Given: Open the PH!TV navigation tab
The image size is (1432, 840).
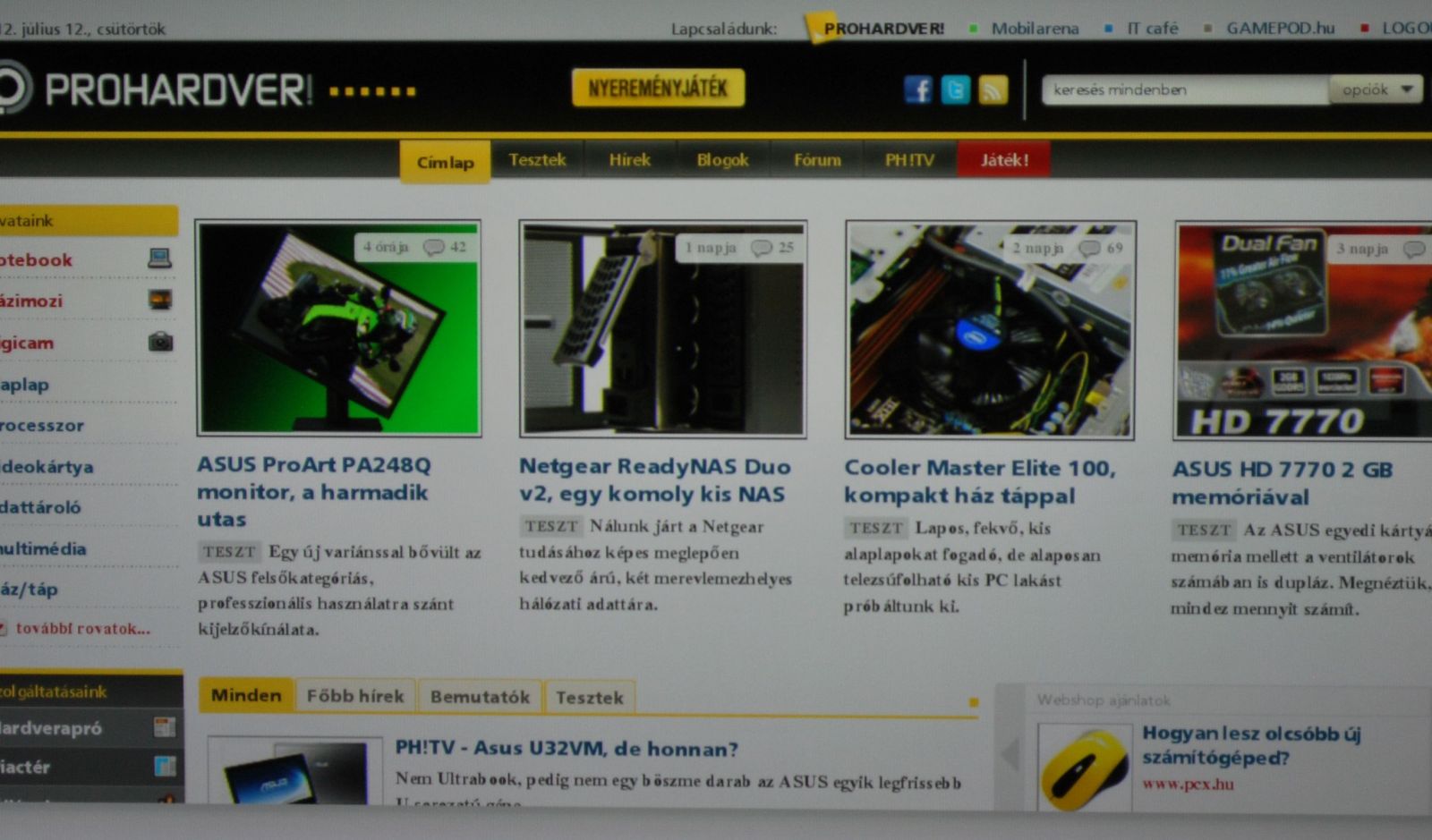Looking at the screenshot, I should point(909,160).
